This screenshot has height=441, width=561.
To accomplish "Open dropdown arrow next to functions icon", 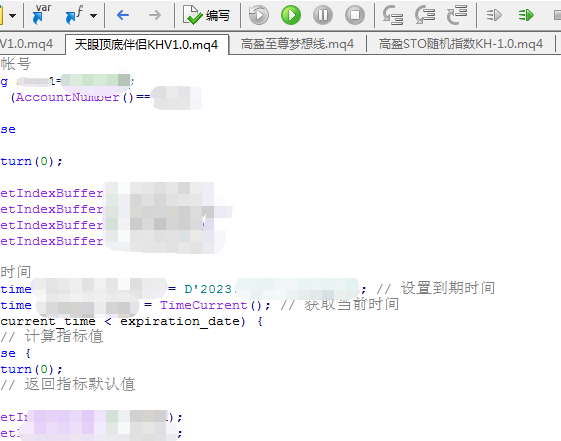I will click(94, 16).
